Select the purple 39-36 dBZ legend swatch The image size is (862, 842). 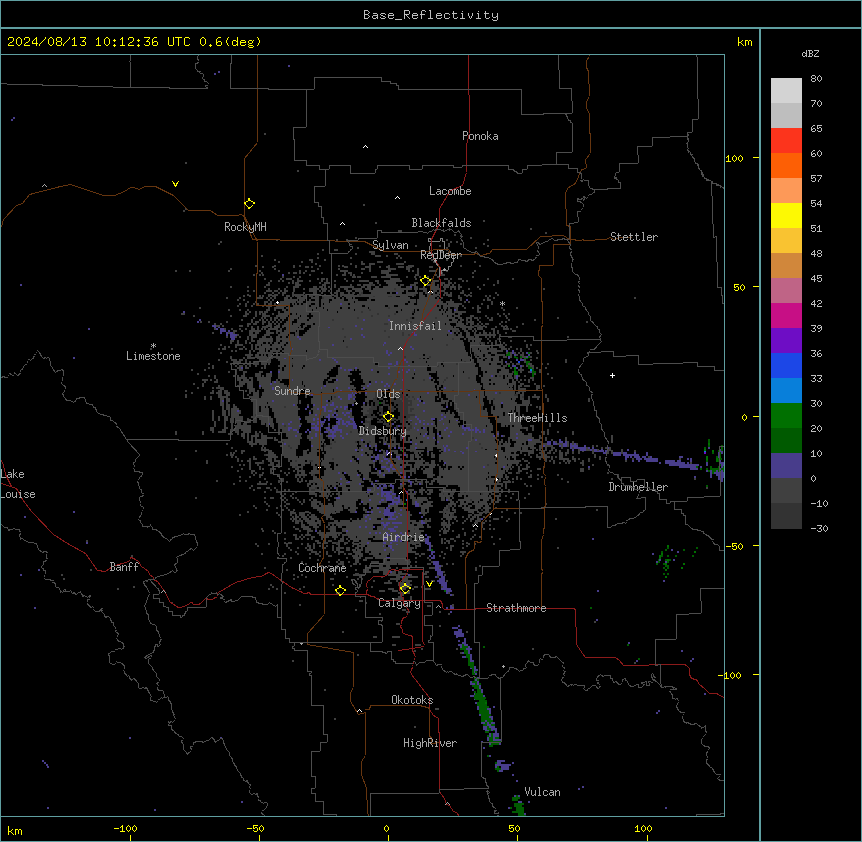coord(786,341)
